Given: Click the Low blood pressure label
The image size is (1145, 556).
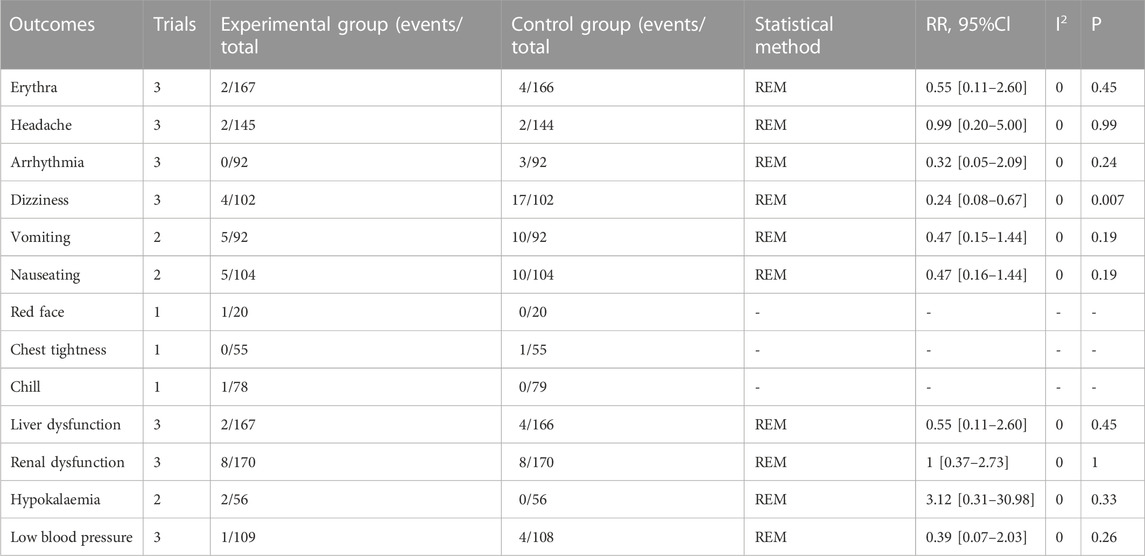Looking at the screenshot, I should [x=72, y=538].
